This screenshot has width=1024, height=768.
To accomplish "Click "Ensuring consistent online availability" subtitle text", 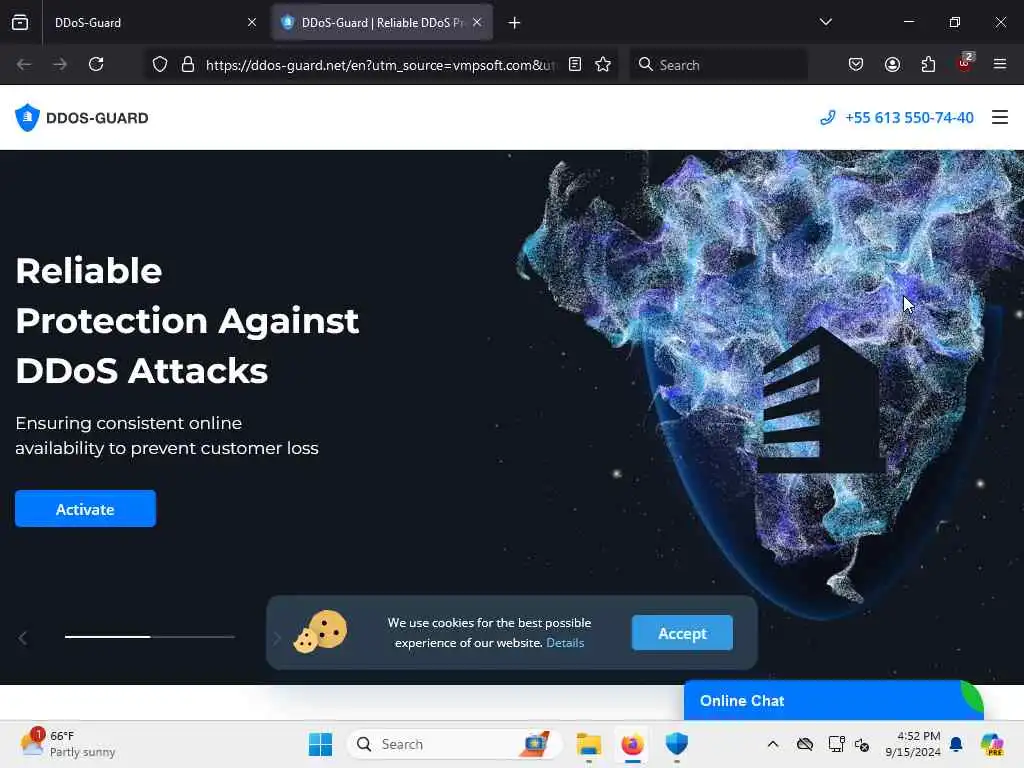I will (x=167, y=436).
